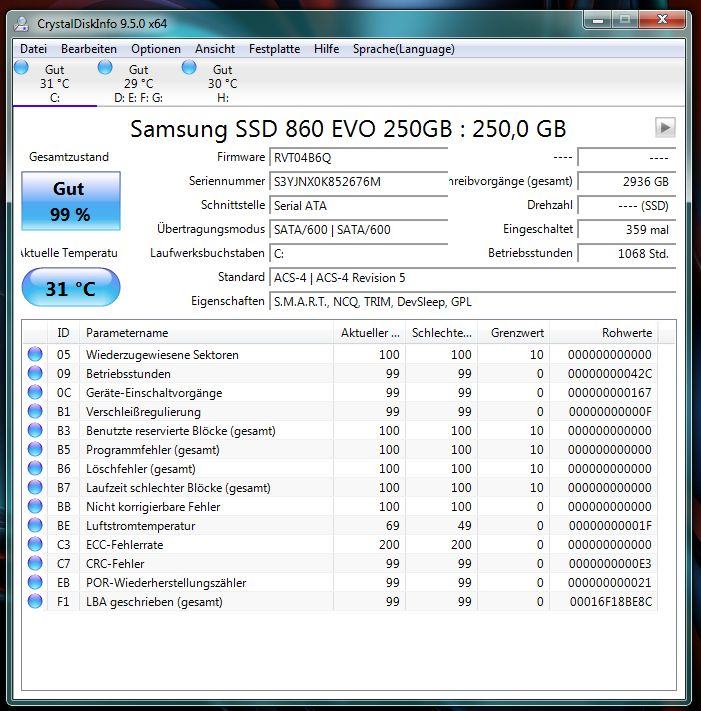Select the Luftstromtemperatur parameter text
701x711 pixels.
[141, 526]
